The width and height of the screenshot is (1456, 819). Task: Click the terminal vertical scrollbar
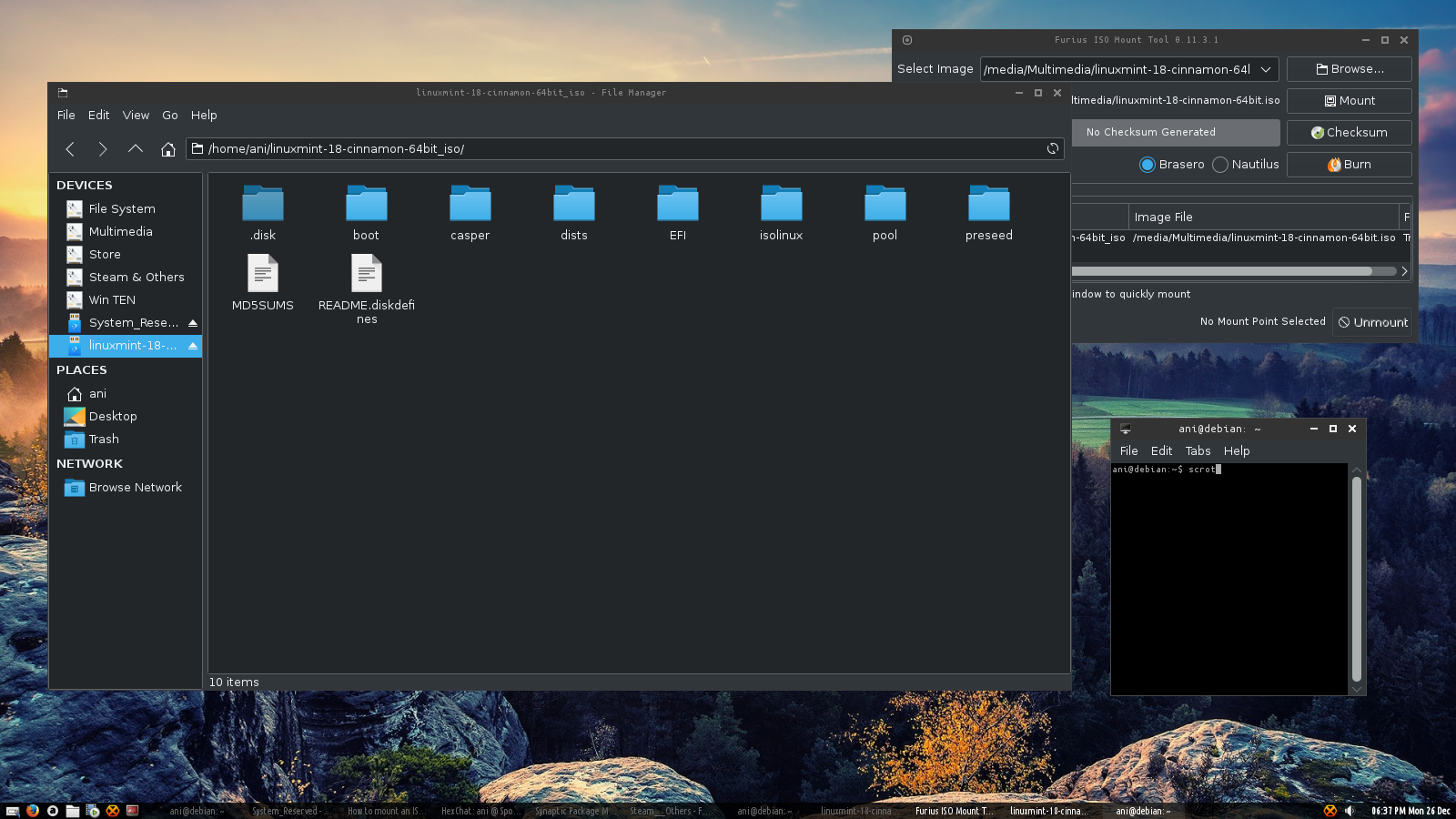click(1357, 579)
